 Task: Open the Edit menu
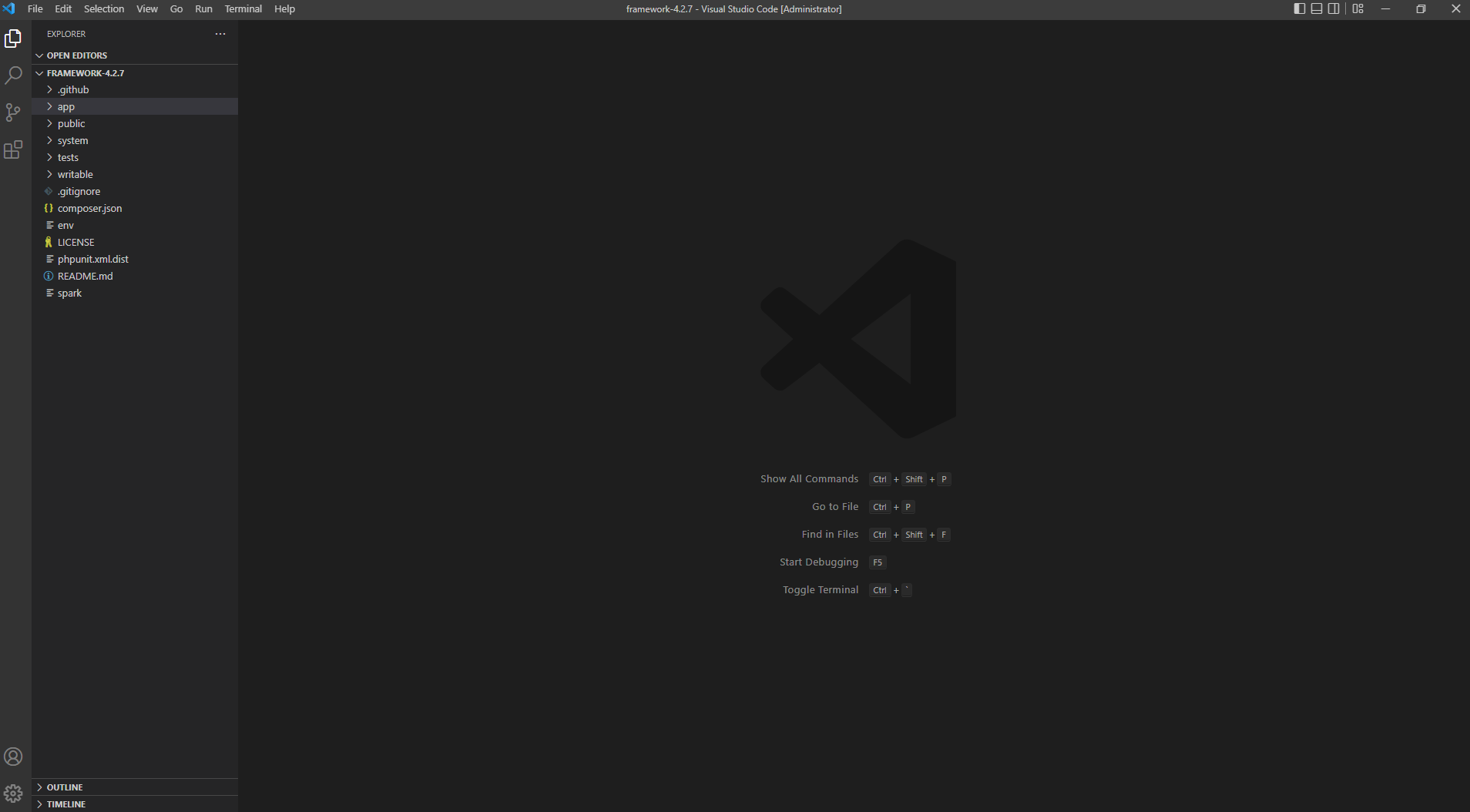(63, 9)
